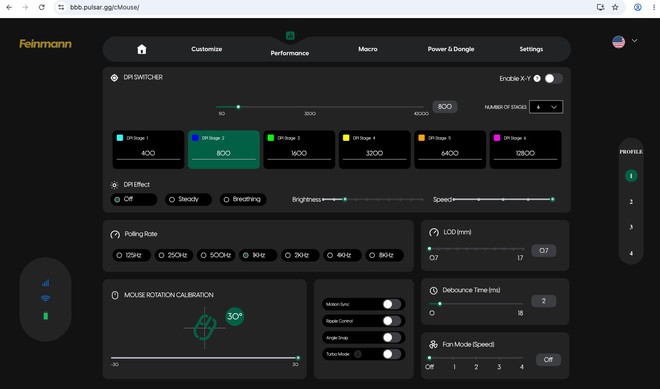Click the site information icon in address bar
The height and width of the screenshot is (389, 660).
pyautogui.click(x=61, y=7)
